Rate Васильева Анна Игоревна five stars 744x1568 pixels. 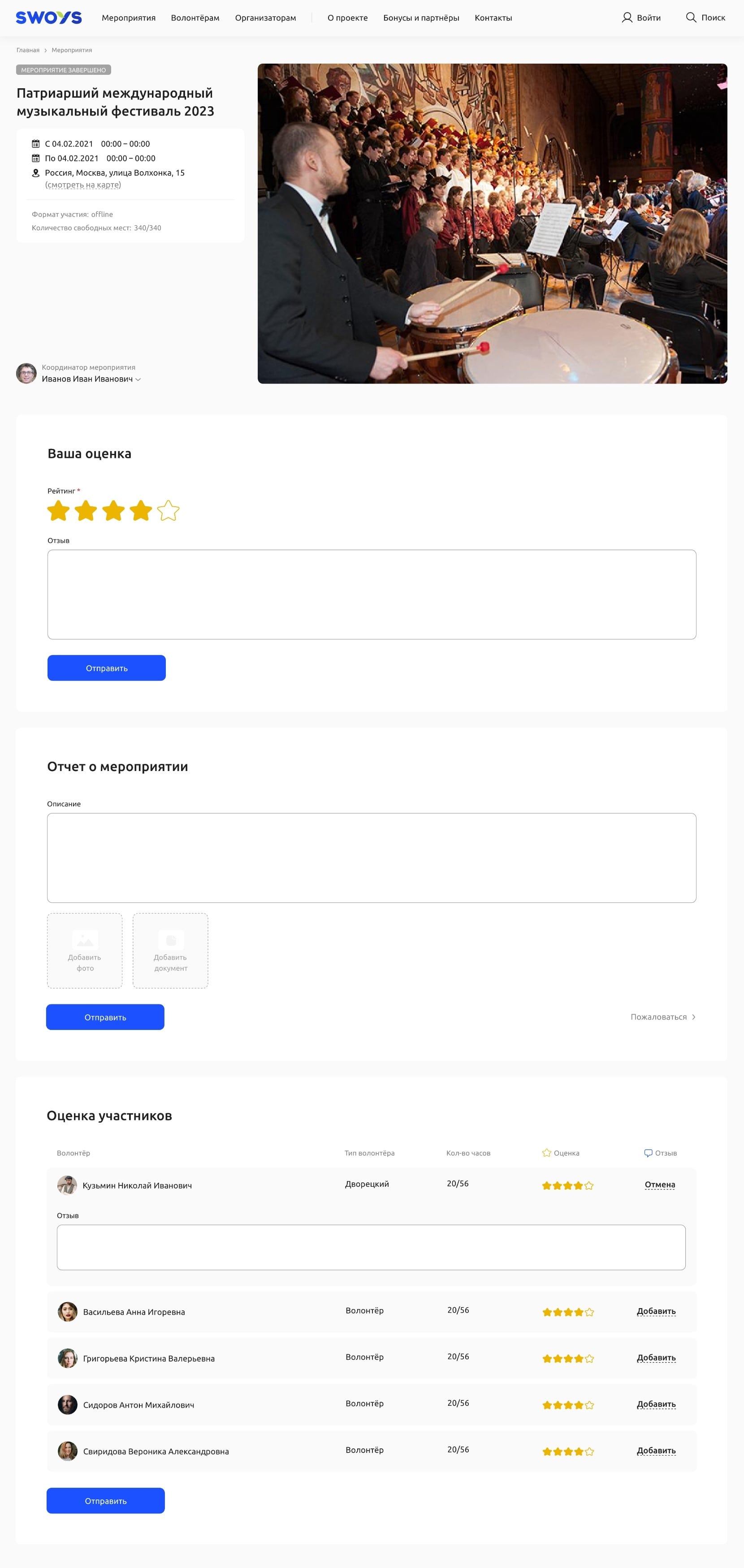click(x=589, y=1312)
